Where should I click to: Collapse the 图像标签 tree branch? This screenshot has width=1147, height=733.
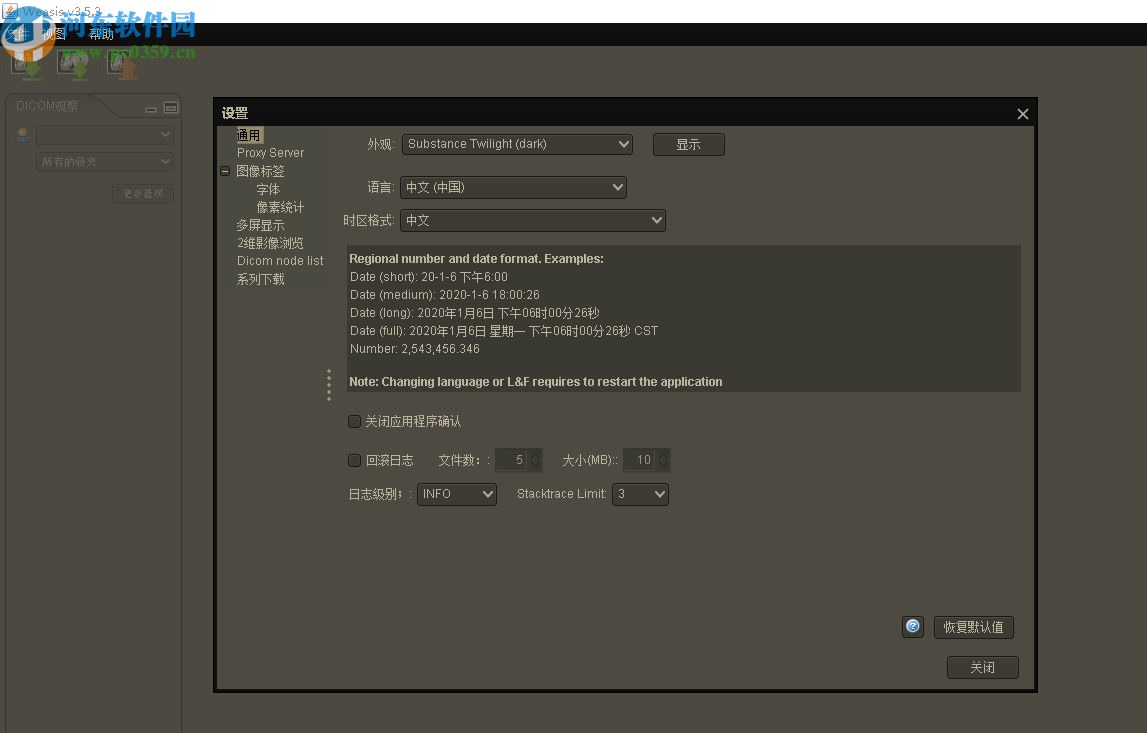[225, 170]
